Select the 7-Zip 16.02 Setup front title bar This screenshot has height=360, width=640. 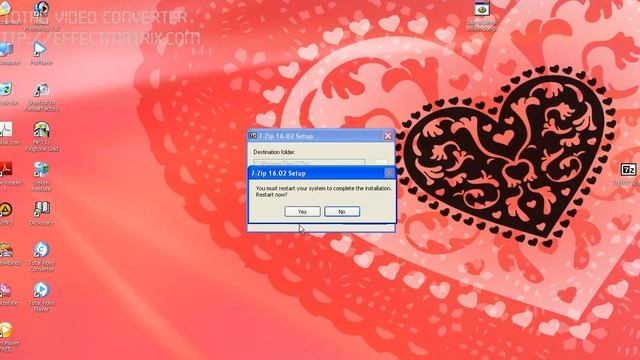(317, 173)
